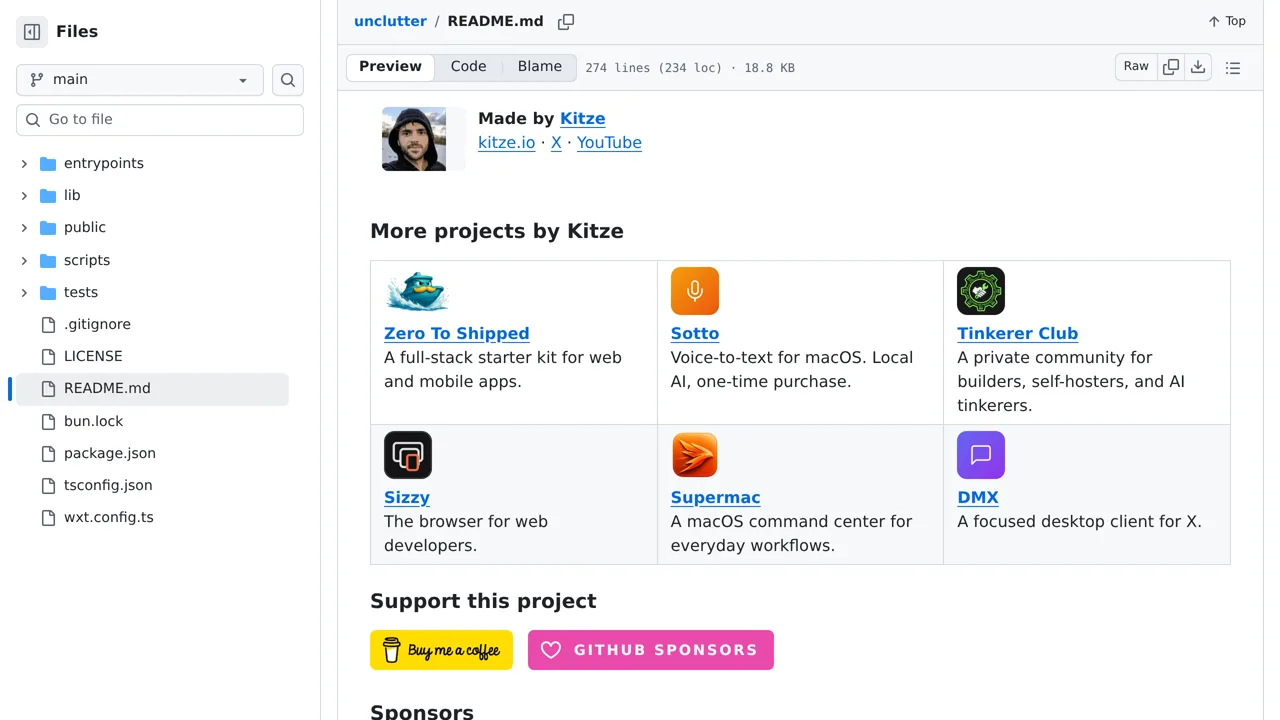1280x720 pixels.
Task: Select the bun.lock file
Action: click(x=94, y=421)
